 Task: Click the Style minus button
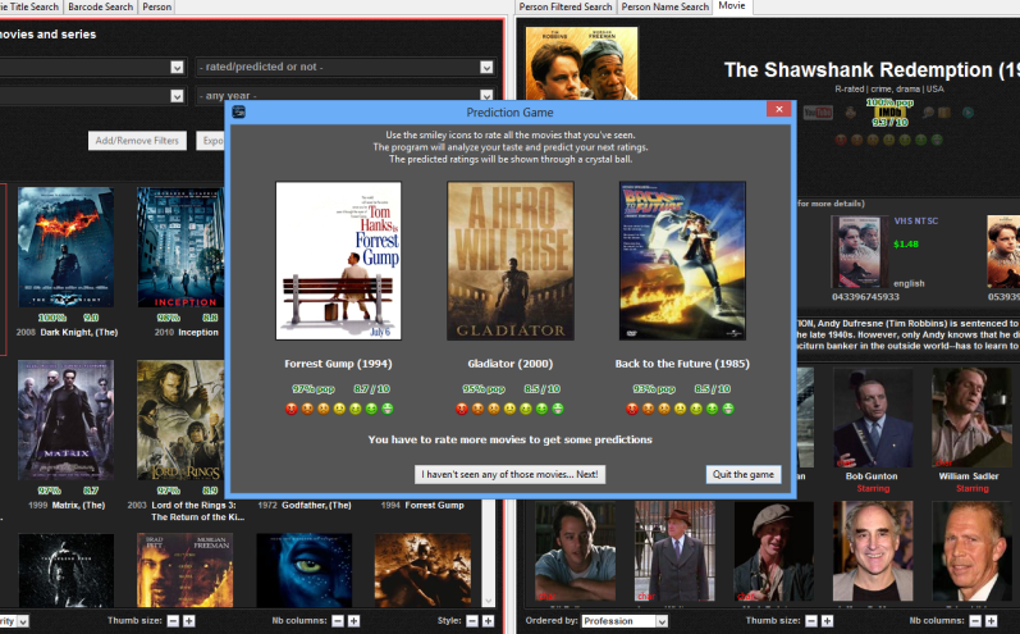click(x=472, y=621)
